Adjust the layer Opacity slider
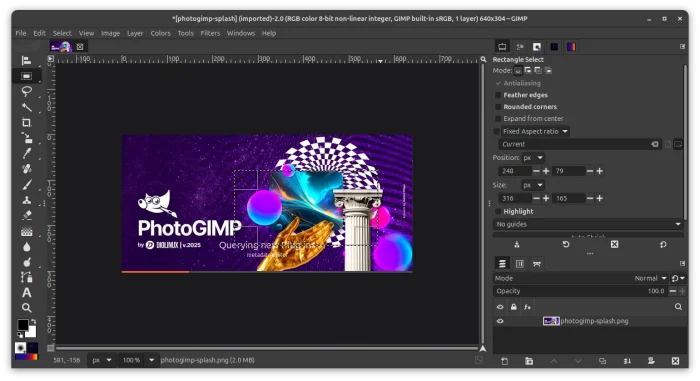700x381 pixels. 580,291
